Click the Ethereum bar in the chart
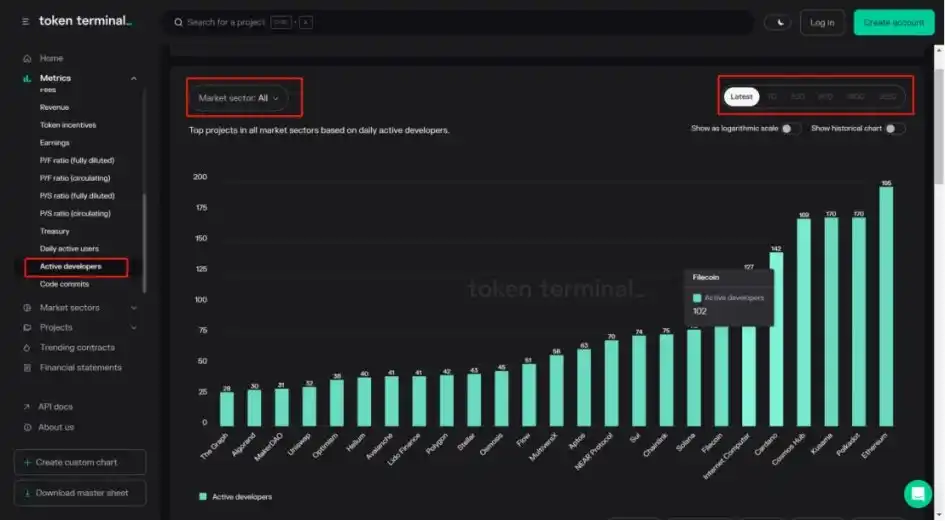945x521 pixels. 886,306
